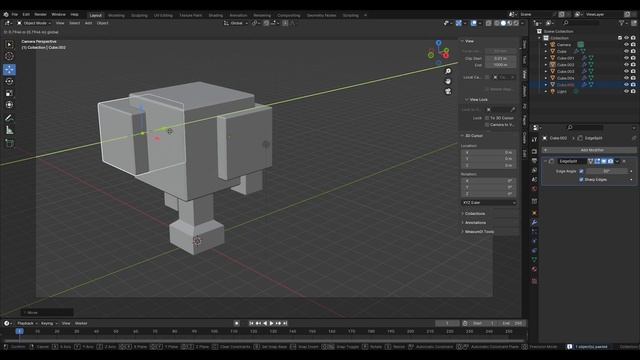Image resolution: width=640 pixels, height=360 pixels.
Task: Select the Move tool in the toolbar
Action: point(9,69)
